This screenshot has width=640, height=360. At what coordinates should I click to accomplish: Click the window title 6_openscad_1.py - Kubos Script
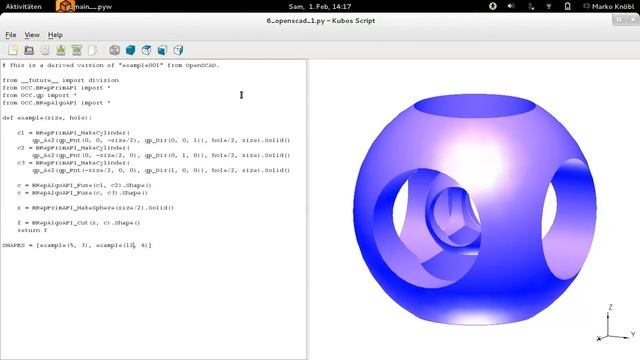click(320, 20)
